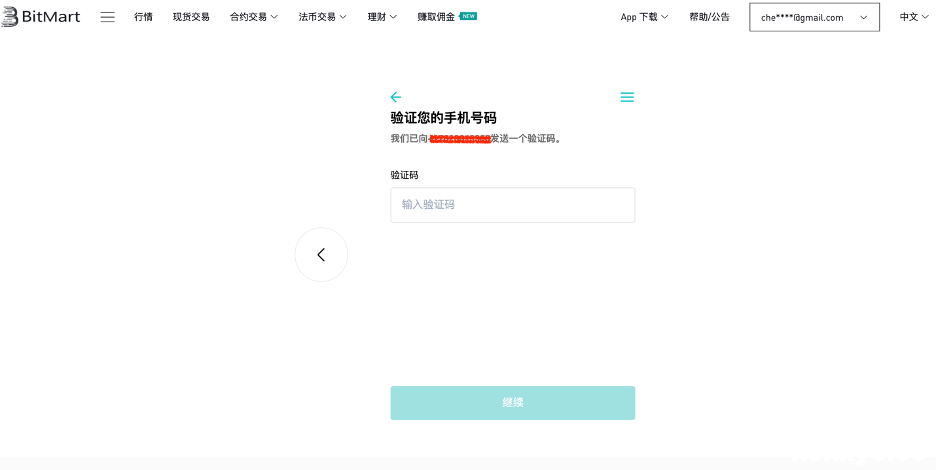Go to 现货交易 in navigation bar

pos(191,17)
